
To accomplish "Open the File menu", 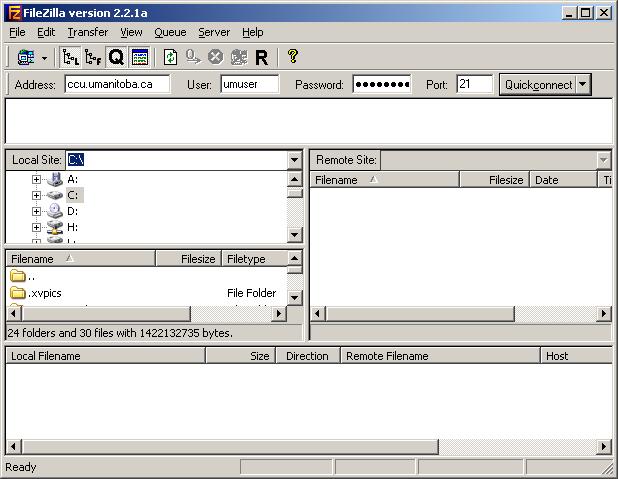I will pos(17,32).
